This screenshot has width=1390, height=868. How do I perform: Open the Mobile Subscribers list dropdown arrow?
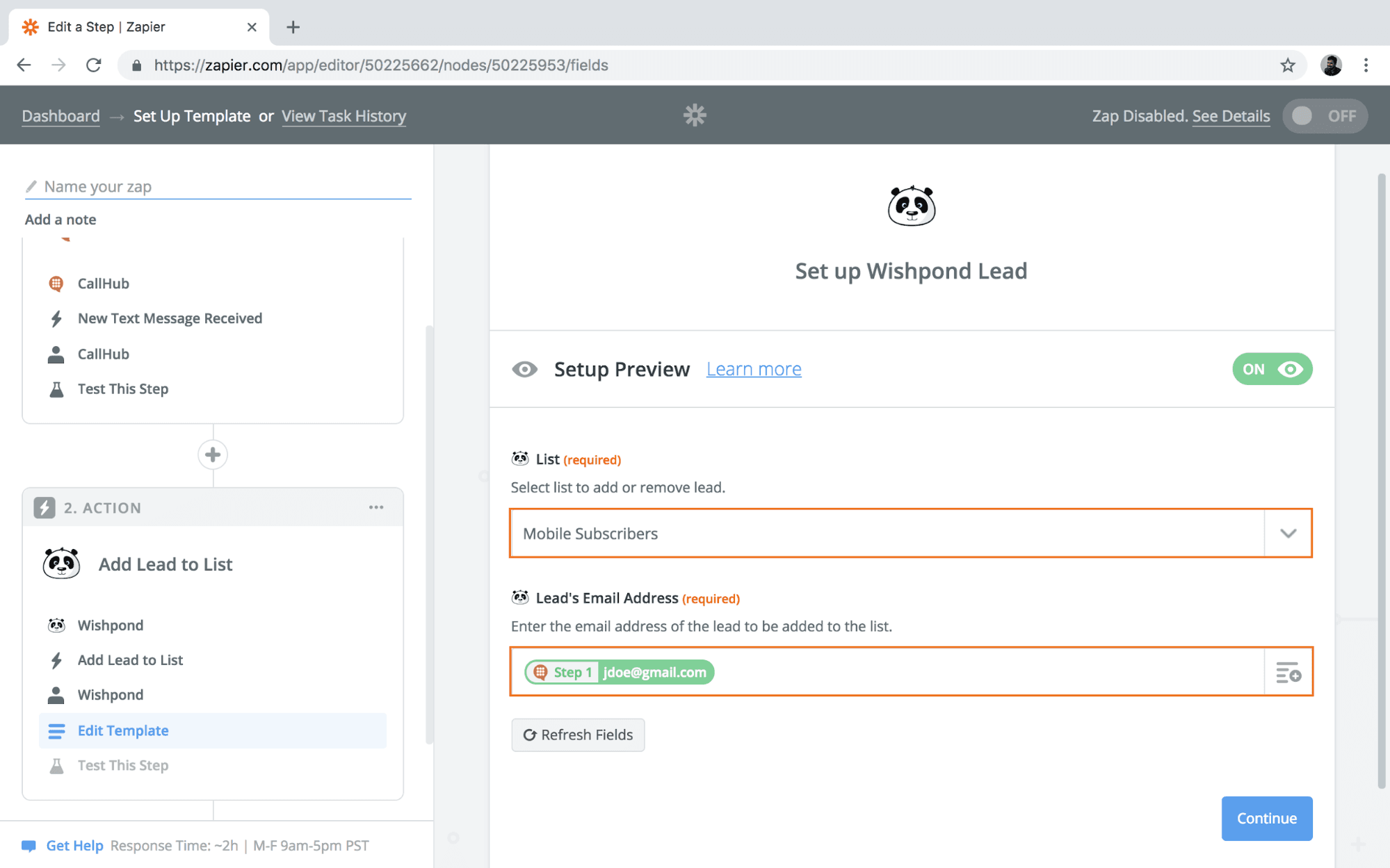[x=1288, y=533]
